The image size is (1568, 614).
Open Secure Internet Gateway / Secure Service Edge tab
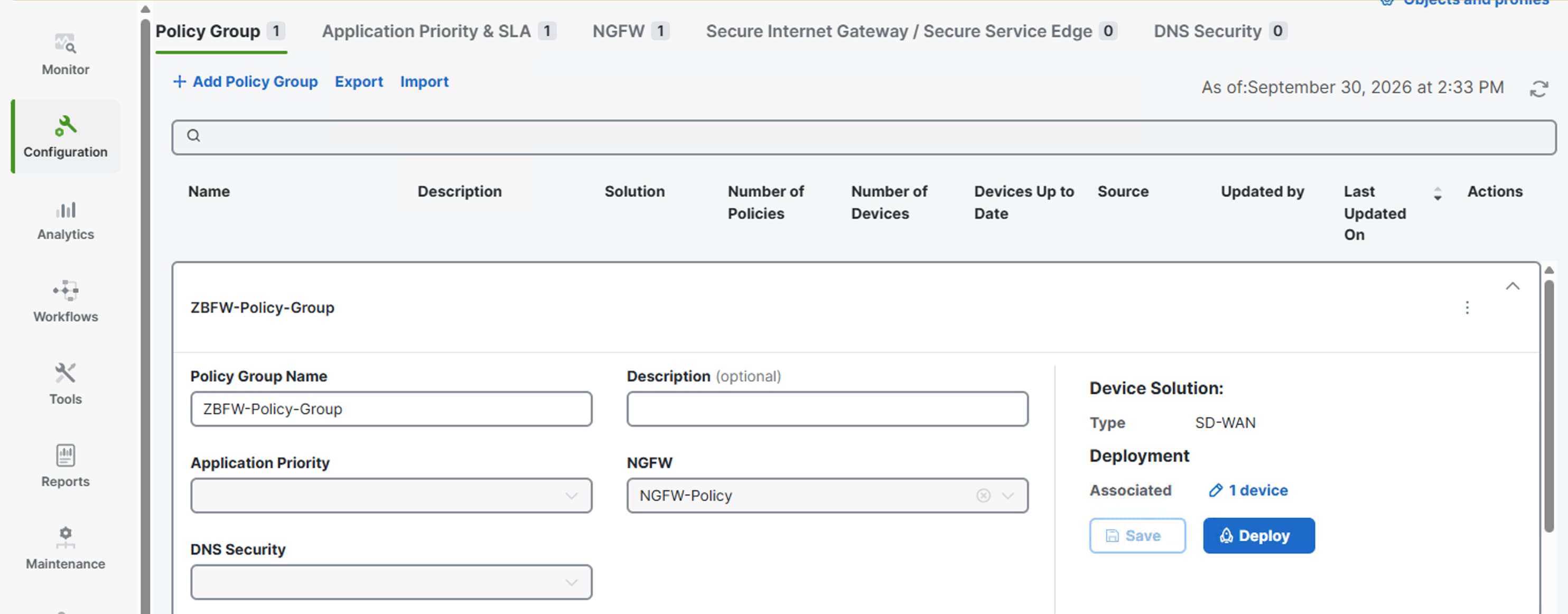[911, 31]
